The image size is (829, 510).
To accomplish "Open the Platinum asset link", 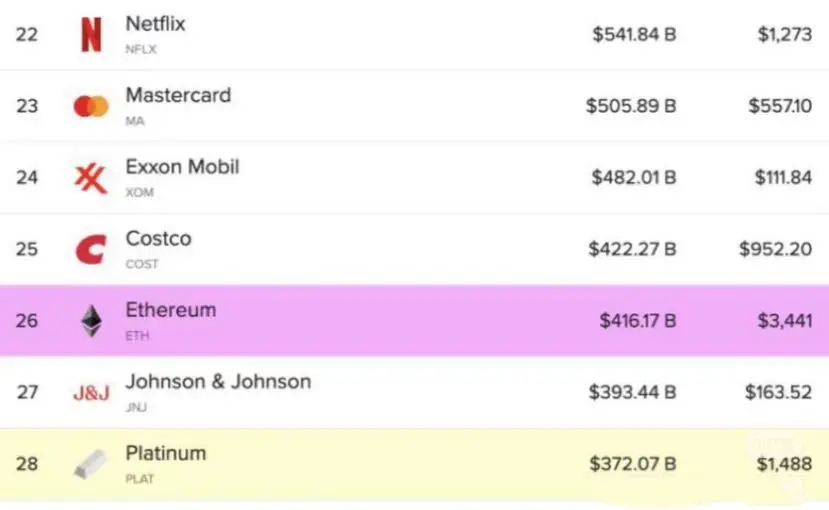I will pos(166,453).
